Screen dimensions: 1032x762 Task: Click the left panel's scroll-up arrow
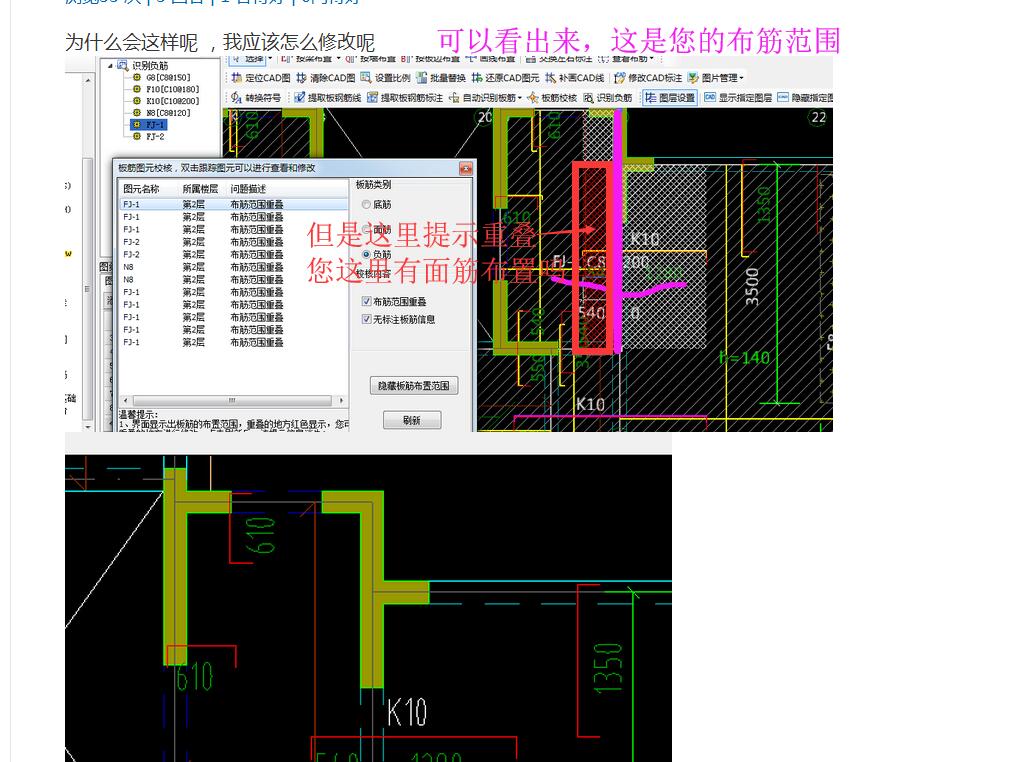(88, 80)
